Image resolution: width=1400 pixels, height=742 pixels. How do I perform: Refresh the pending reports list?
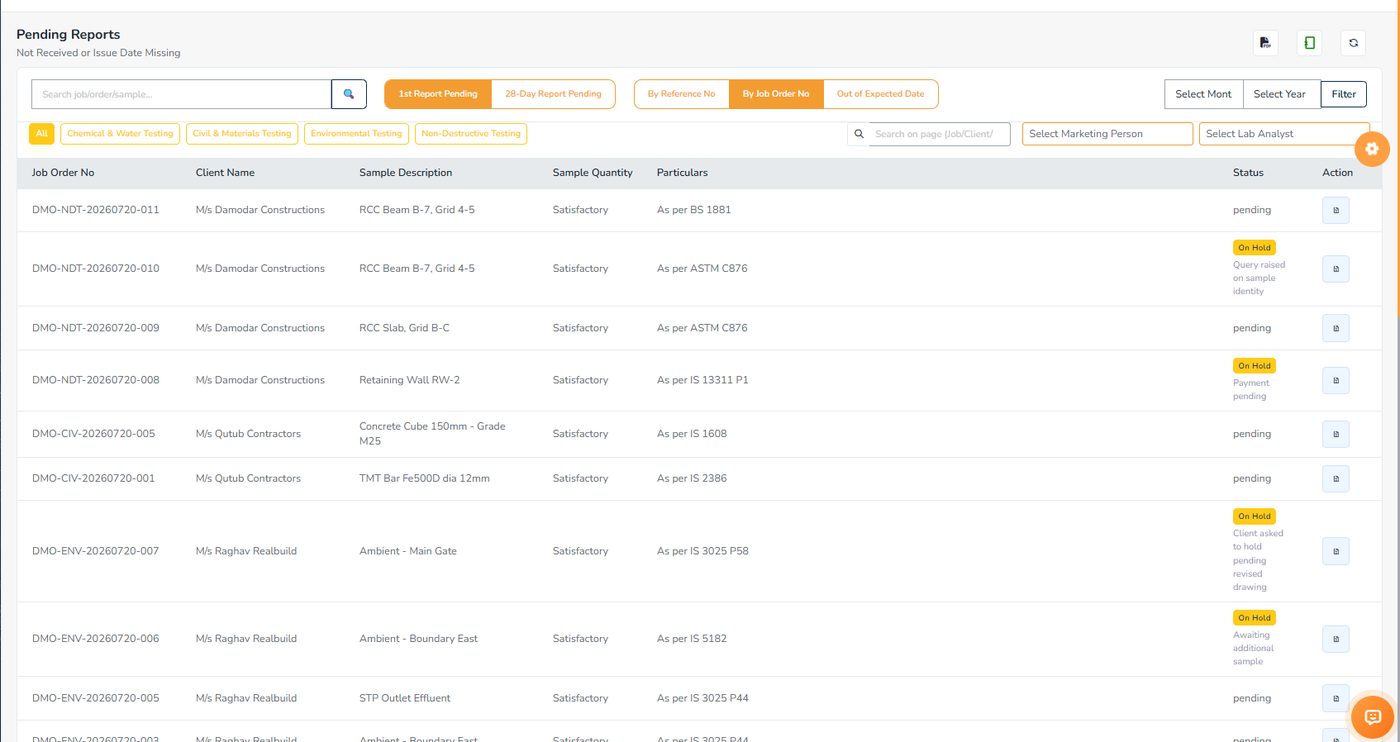1353,43
